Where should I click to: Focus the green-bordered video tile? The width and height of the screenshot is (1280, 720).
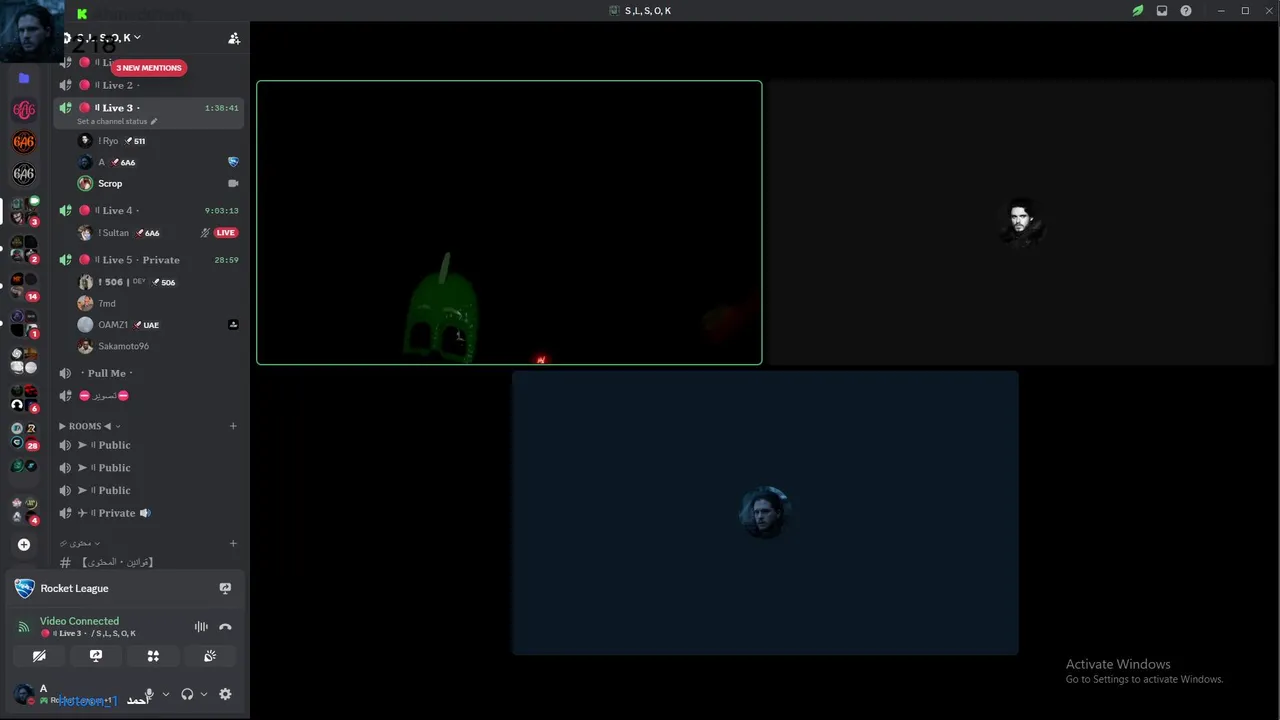click(x=509, y=223)
